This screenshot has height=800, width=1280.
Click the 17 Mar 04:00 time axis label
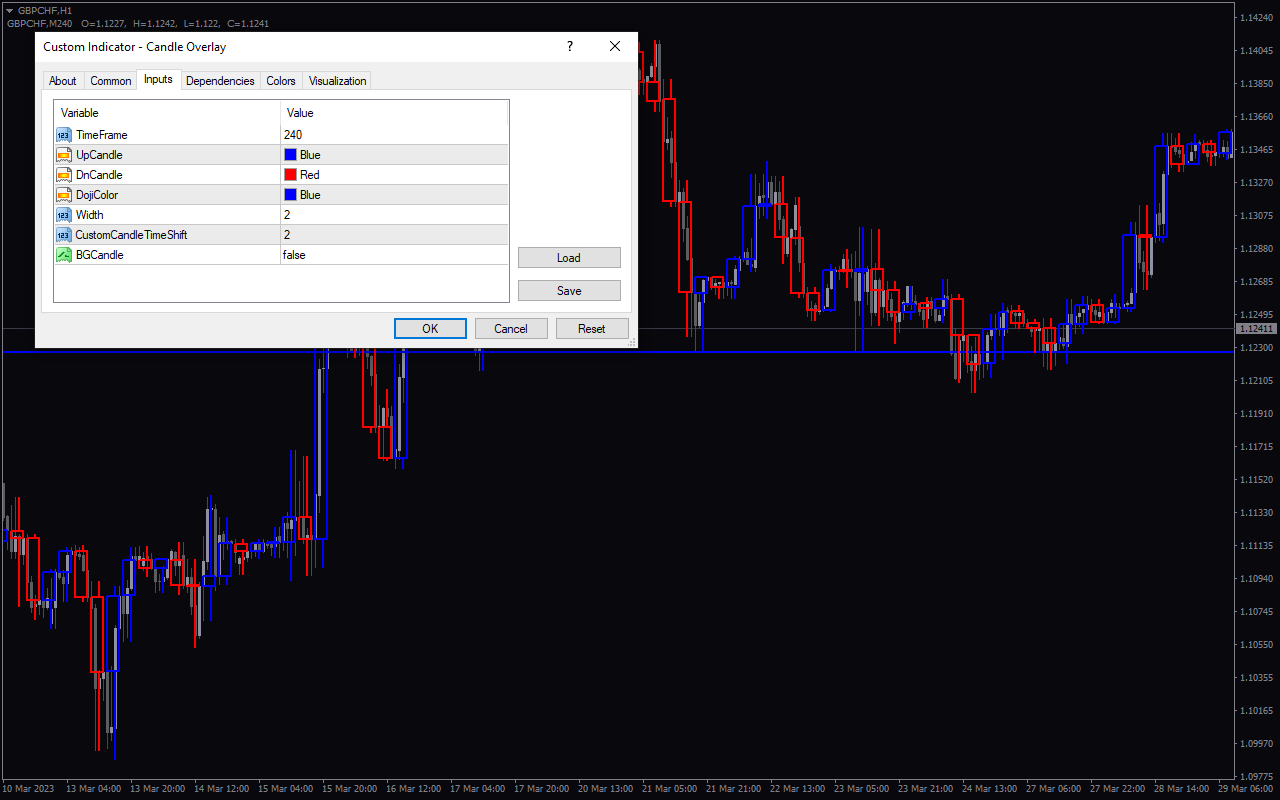[478, 788]
